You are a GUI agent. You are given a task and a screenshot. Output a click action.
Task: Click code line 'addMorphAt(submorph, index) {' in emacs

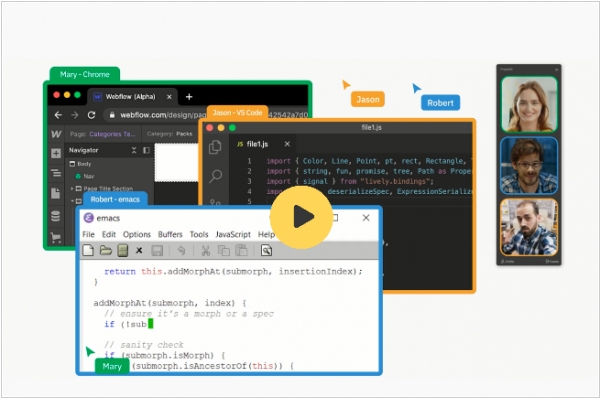coord(170,303)
